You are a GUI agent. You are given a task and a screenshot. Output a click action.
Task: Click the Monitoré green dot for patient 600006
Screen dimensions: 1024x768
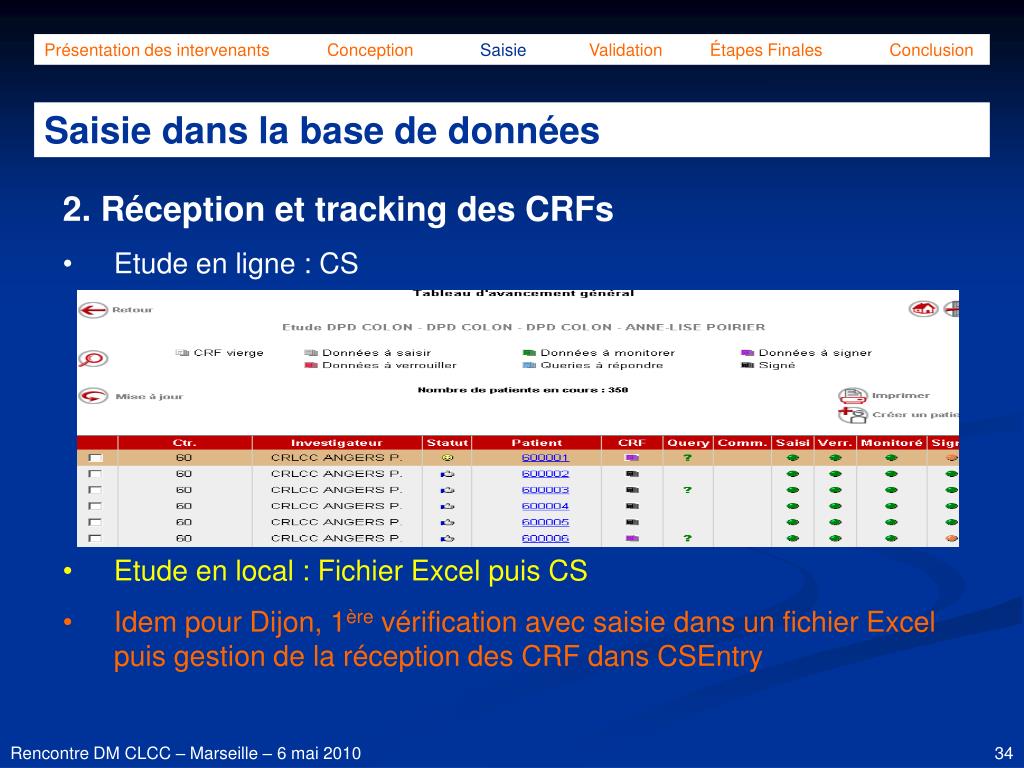[891, 538]
